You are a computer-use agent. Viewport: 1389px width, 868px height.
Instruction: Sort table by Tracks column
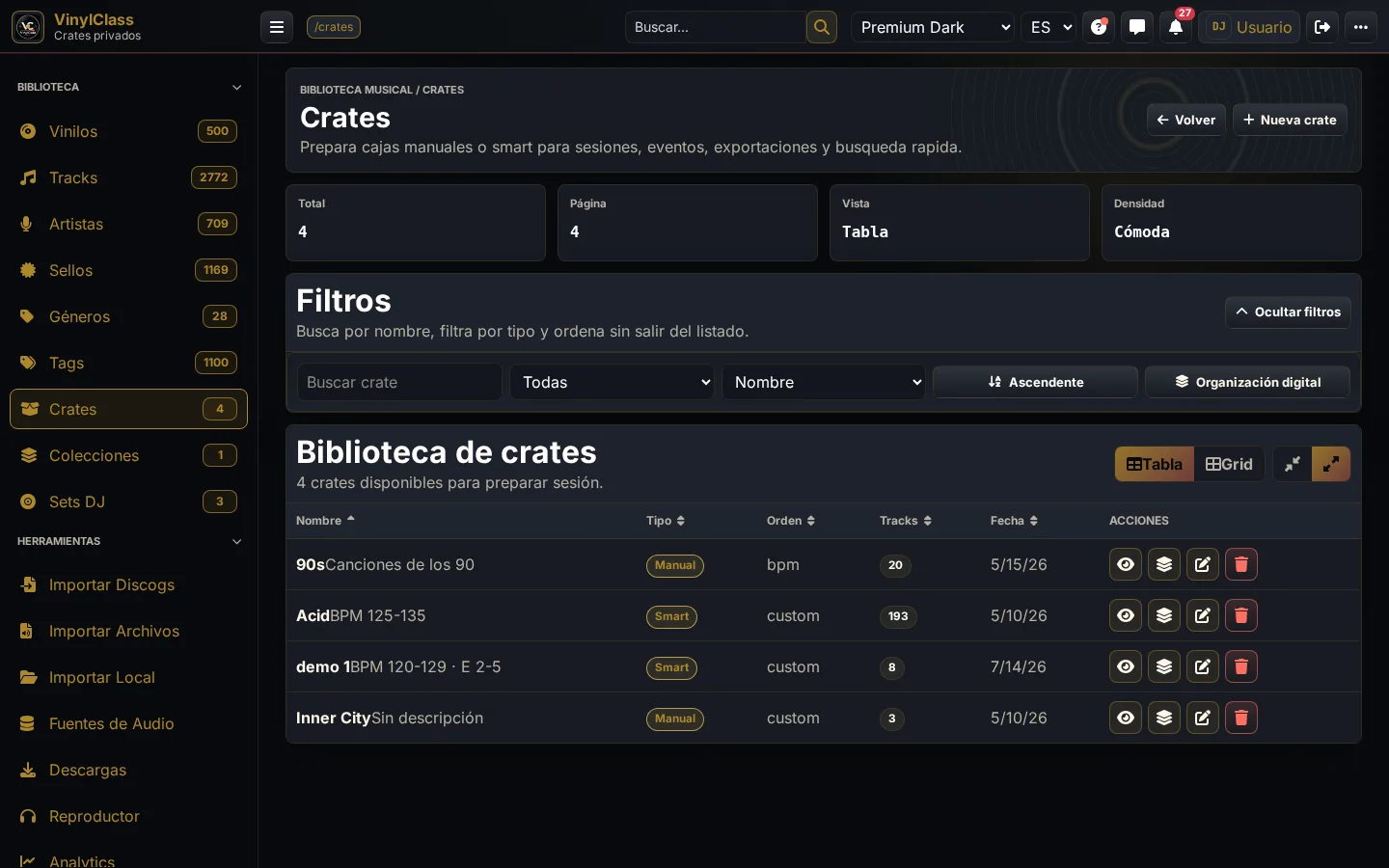tap(906, 521)
